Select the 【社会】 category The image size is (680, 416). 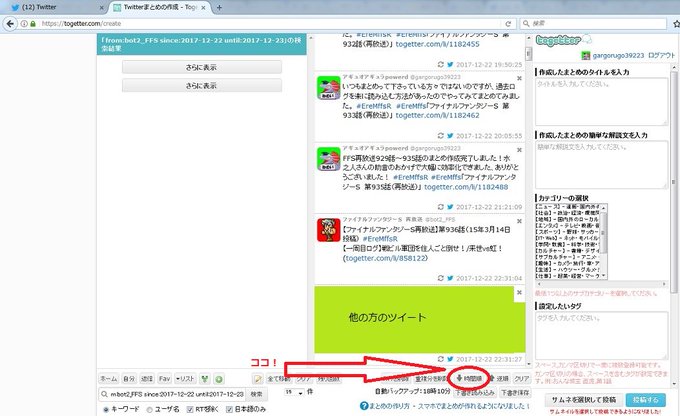tap(568, 213)
